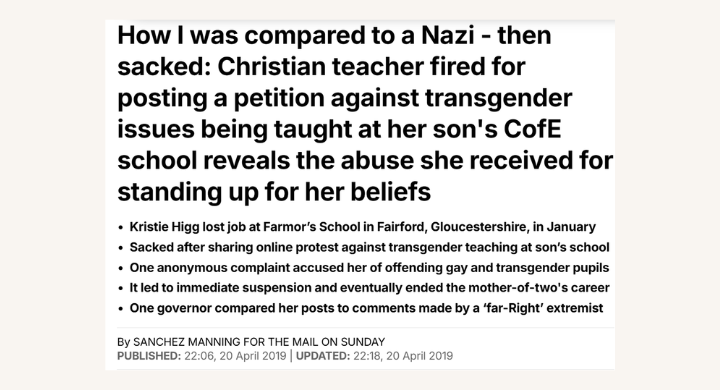Image resolution: width=720 pixels, height=390 pixels.
Task: Click the PUBLISHED date text
Action: tap(202, 356)
